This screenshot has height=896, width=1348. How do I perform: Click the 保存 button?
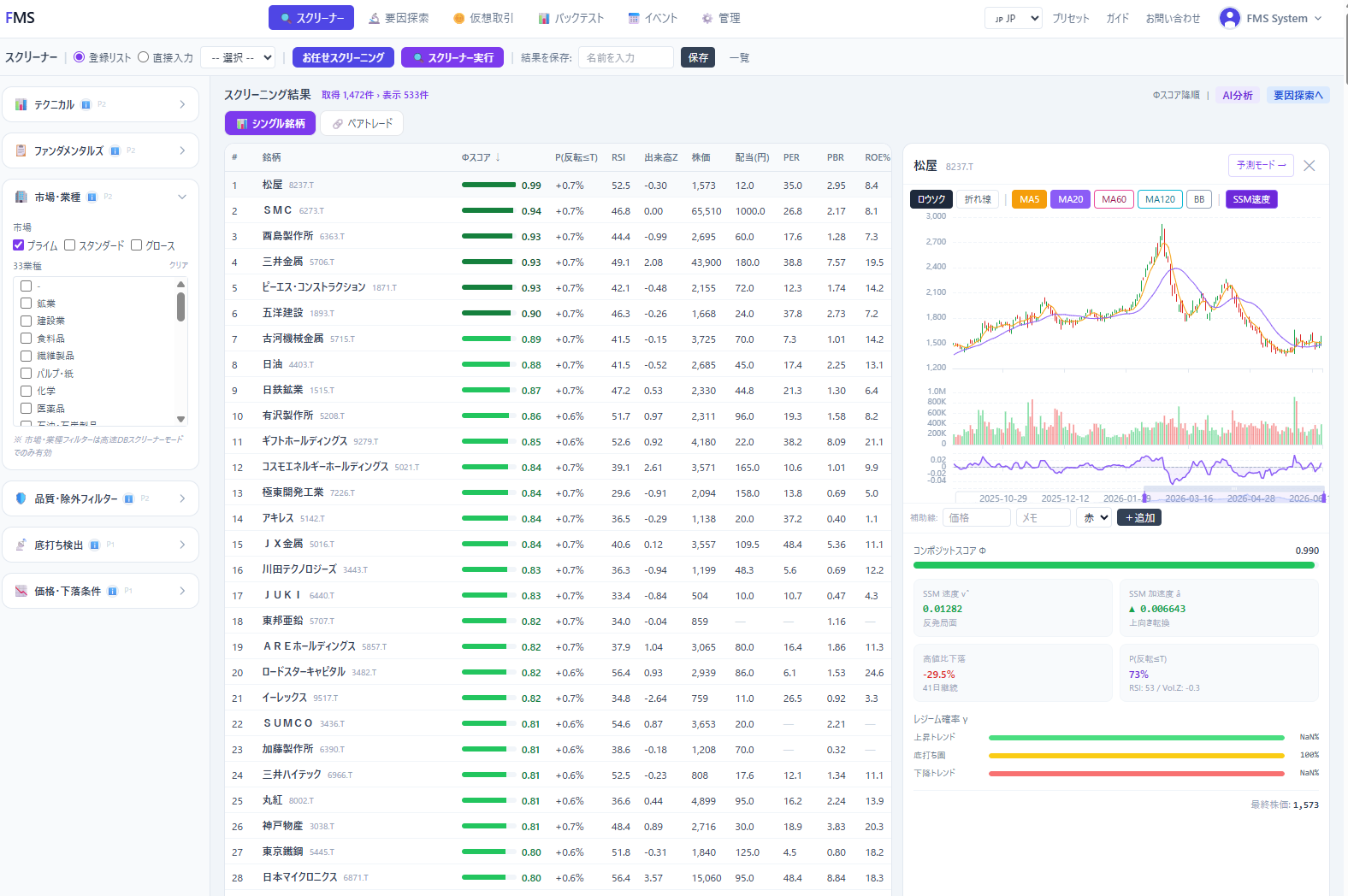(698, 57)
